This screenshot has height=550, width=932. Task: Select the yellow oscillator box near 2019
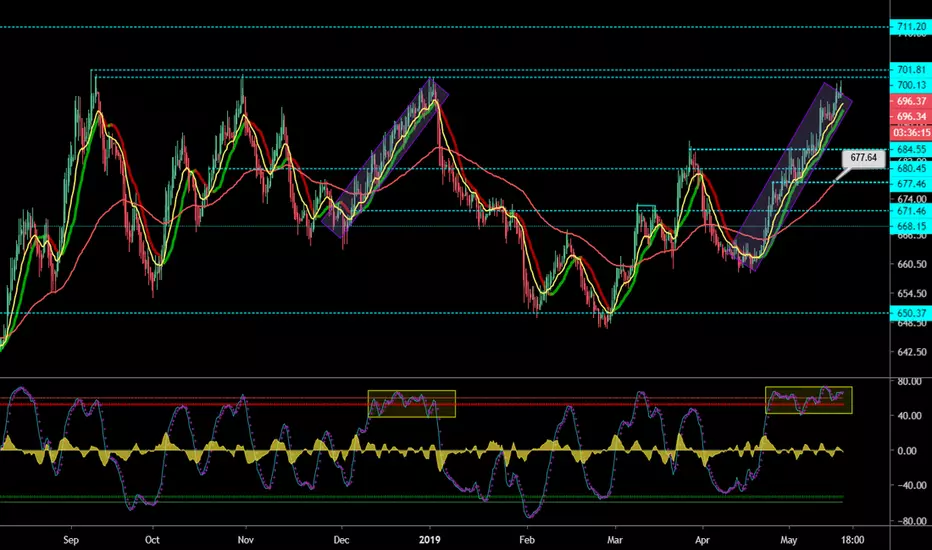[x=412, y=404]
